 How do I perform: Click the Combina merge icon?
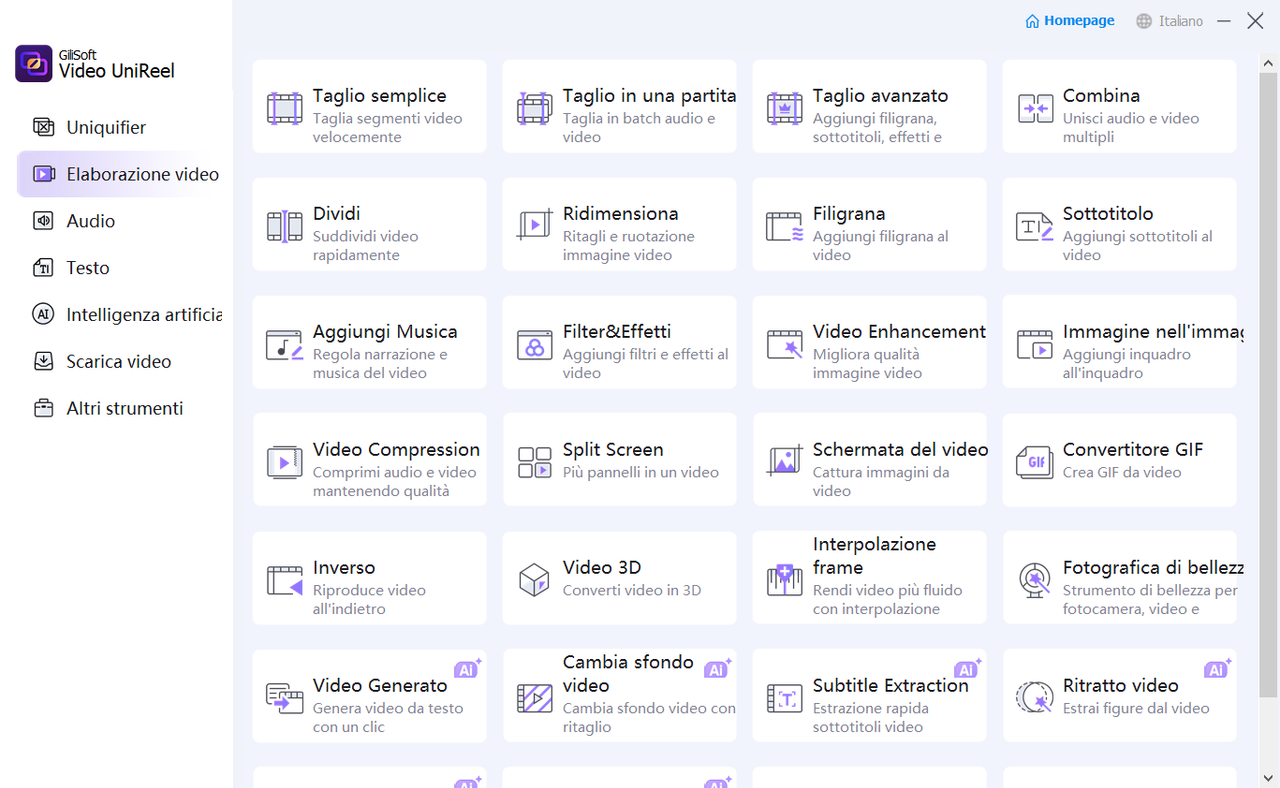point(1034,108)
